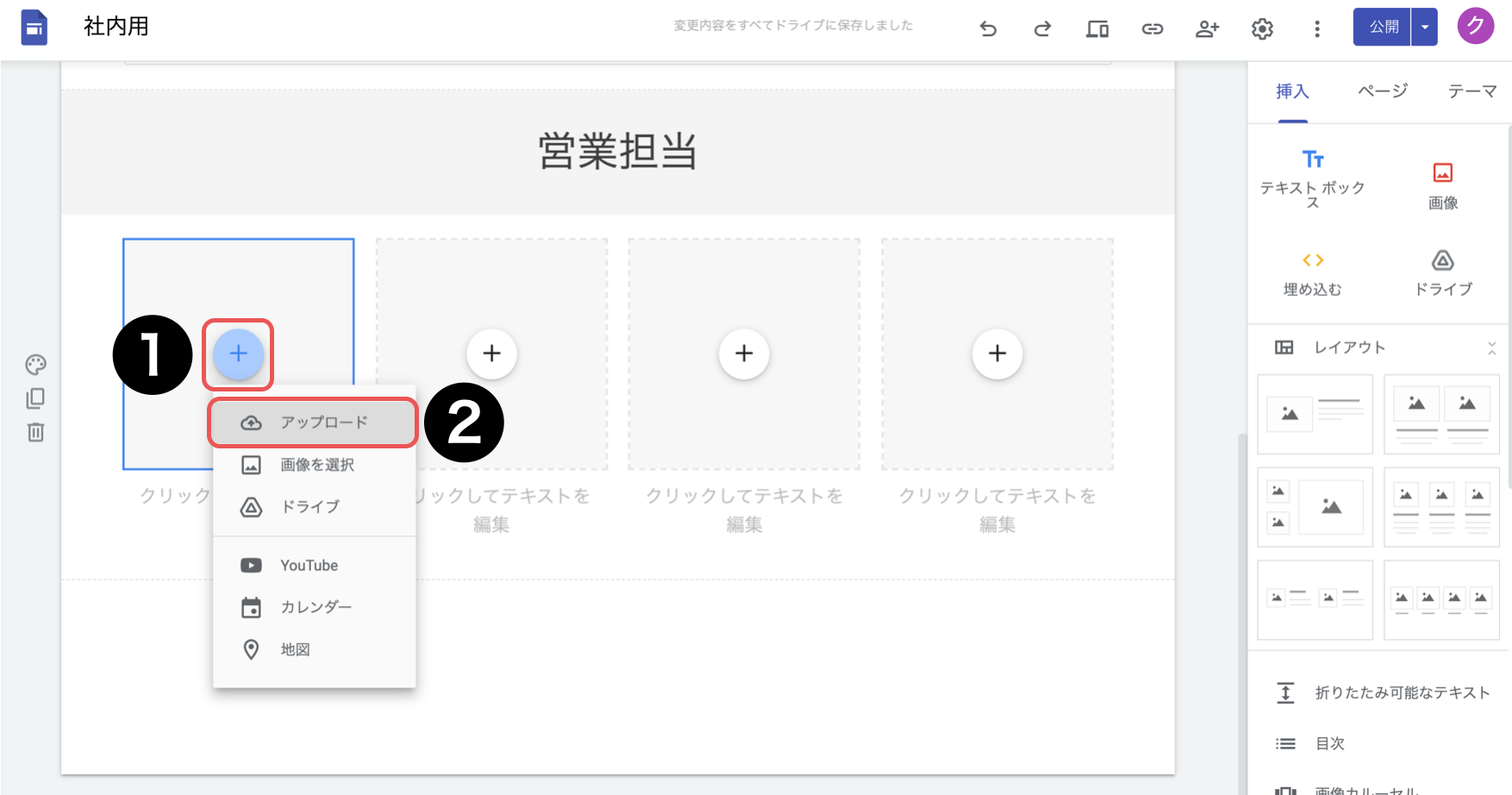Image resolution: width=1512 pixels, height=795 pixels.
Task: Insert a テキスト ボックス element
Action: click(1312, 178)
